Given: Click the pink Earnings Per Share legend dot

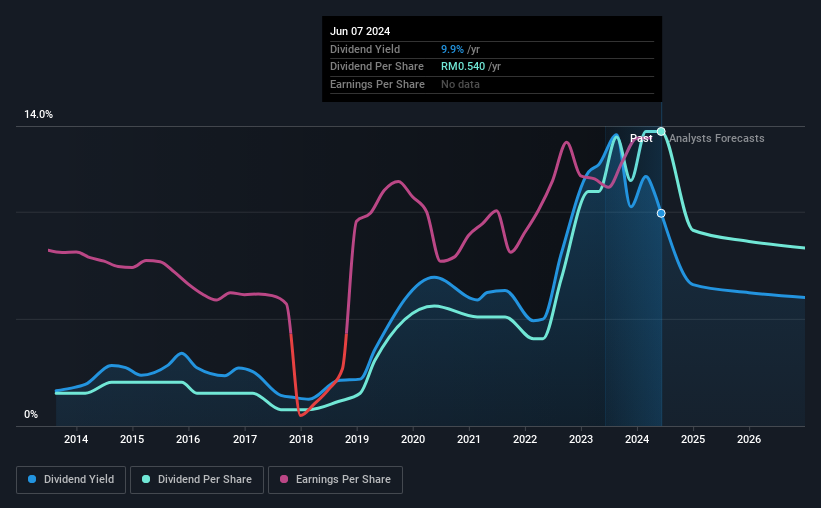Looking at the screenshot, I should (x=284, y=479).
